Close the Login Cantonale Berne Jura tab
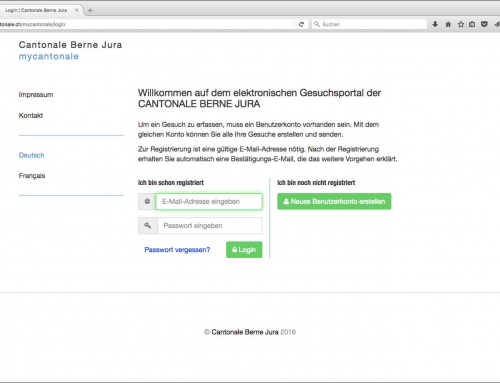This screenshot has width=500, height=383. coord(76,10)
